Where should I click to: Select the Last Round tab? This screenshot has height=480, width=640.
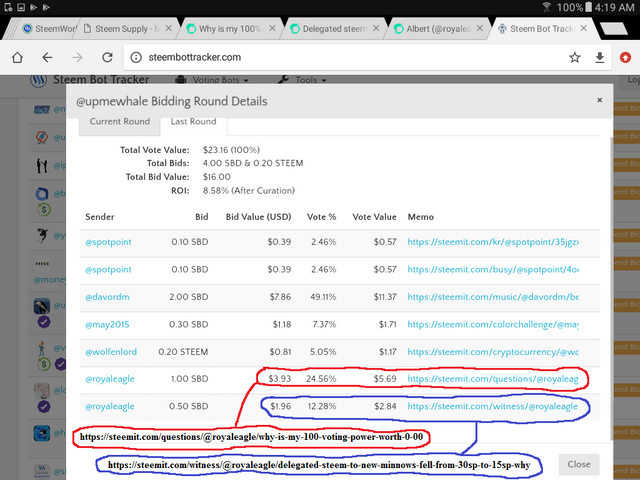pyautogui.click(x=194, y=122)
